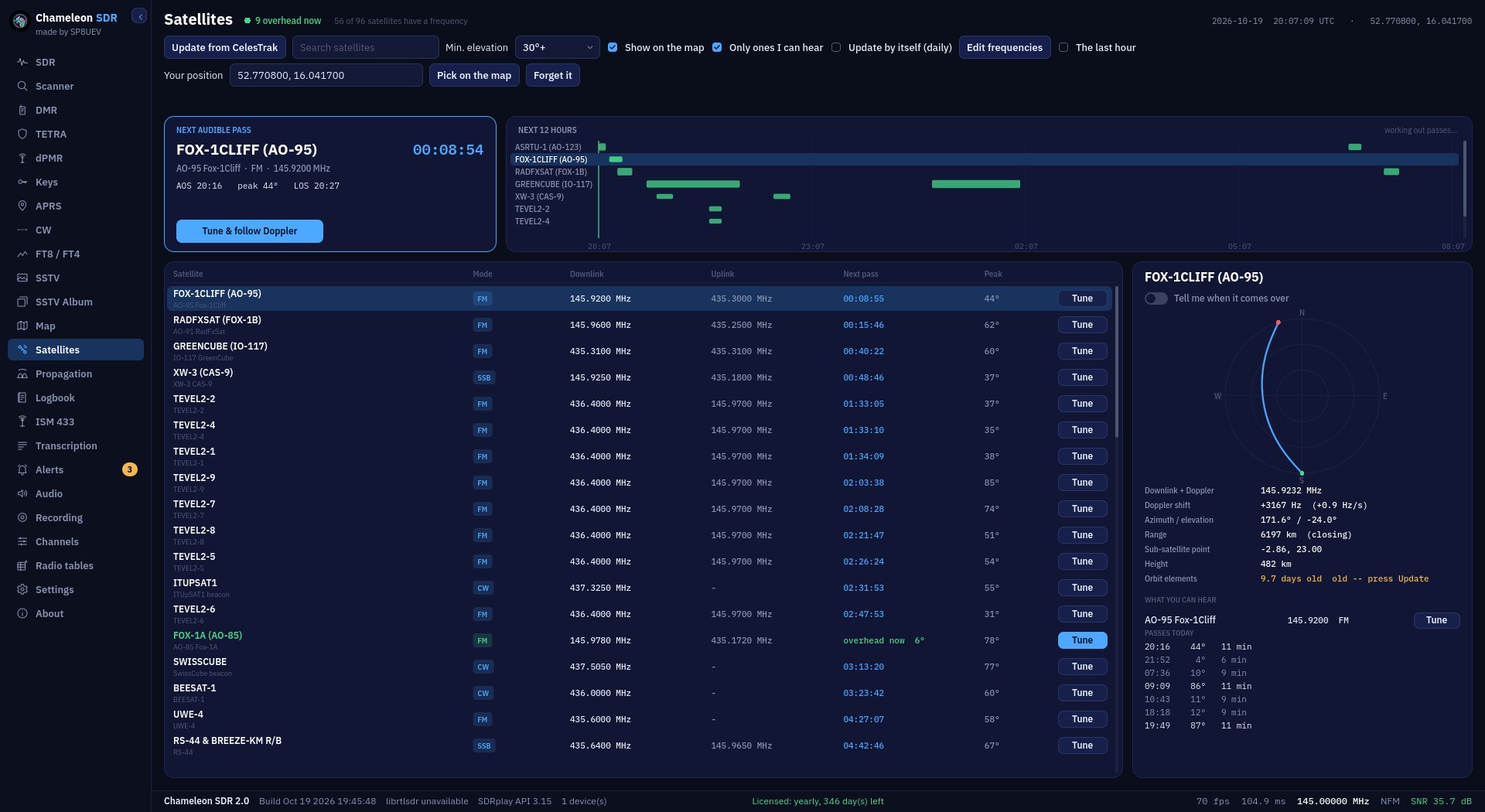Tune the FOX-1A (AO-85) row

coord(1082,640)
